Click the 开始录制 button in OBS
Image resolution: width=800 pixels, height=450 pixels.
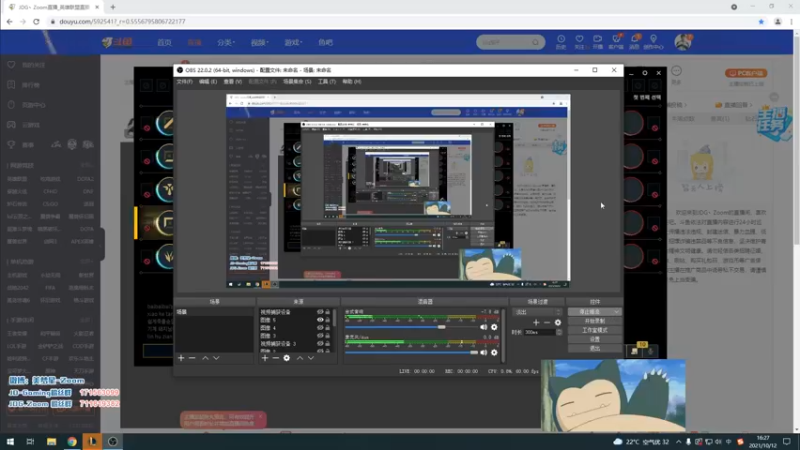594,321
